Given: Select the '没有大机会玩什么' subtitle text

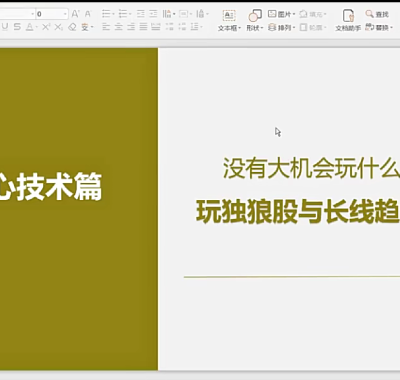Looking at the screenshot, I should [x=311, y=169].
